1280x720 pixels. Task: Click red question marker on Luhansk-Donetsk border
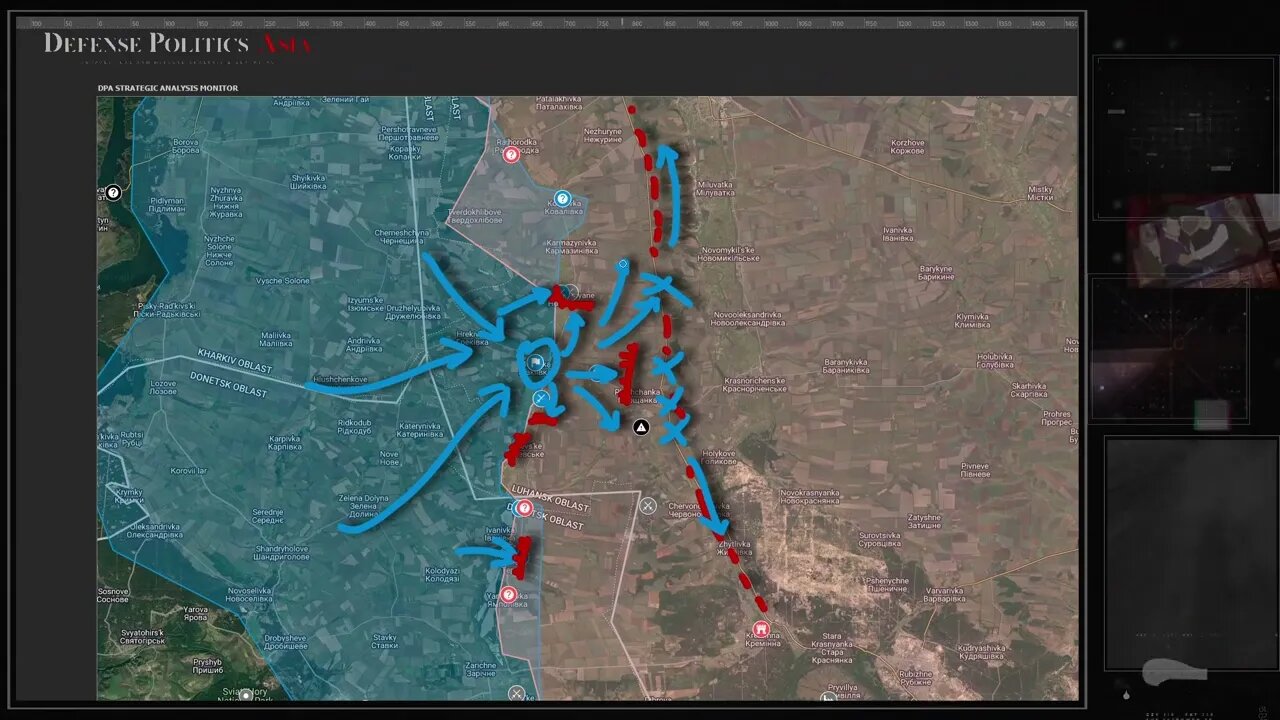(524, 508)
